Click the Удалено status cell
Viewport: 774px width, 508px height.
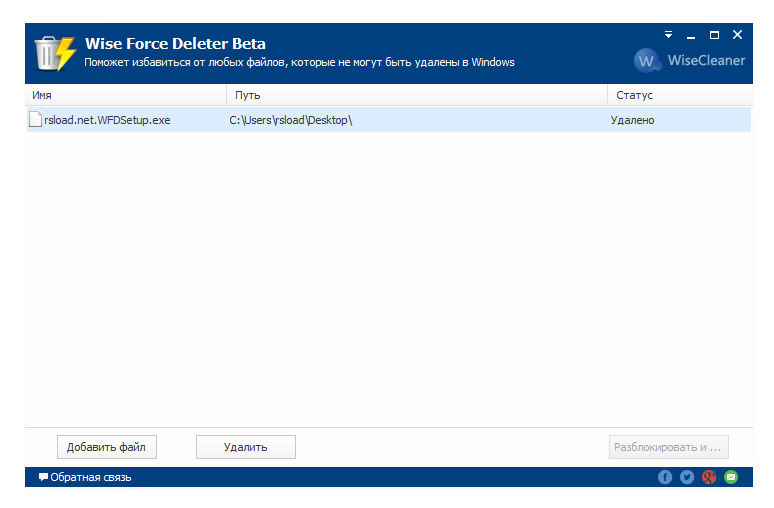632,120
